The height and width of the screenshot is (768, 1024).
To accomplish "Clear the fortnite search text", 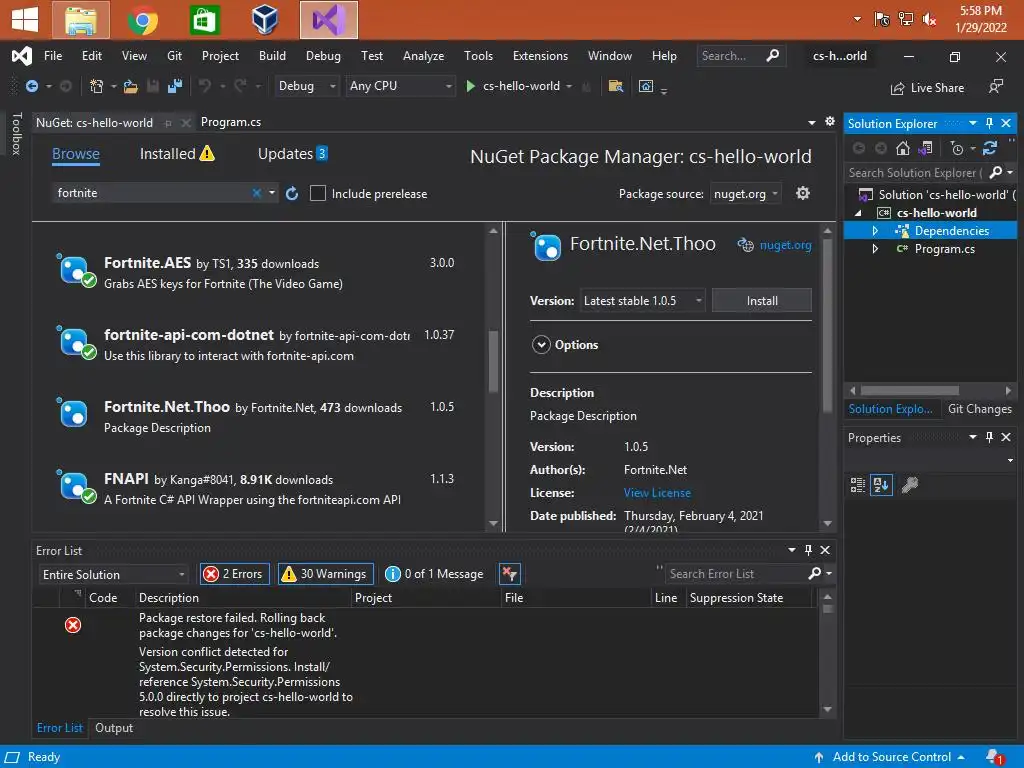I will (x=257, y=193).
